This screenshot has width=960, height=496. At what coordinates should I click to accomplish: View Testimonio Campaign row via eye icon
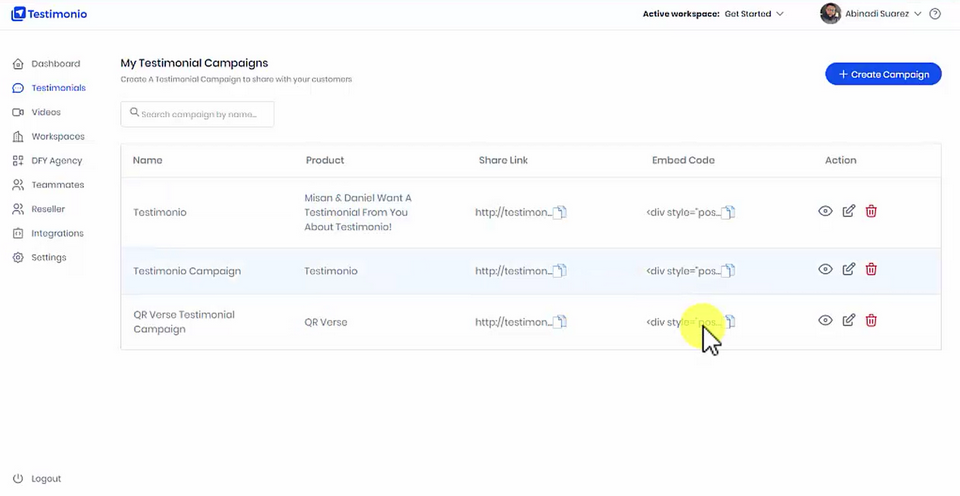point(825,269)
